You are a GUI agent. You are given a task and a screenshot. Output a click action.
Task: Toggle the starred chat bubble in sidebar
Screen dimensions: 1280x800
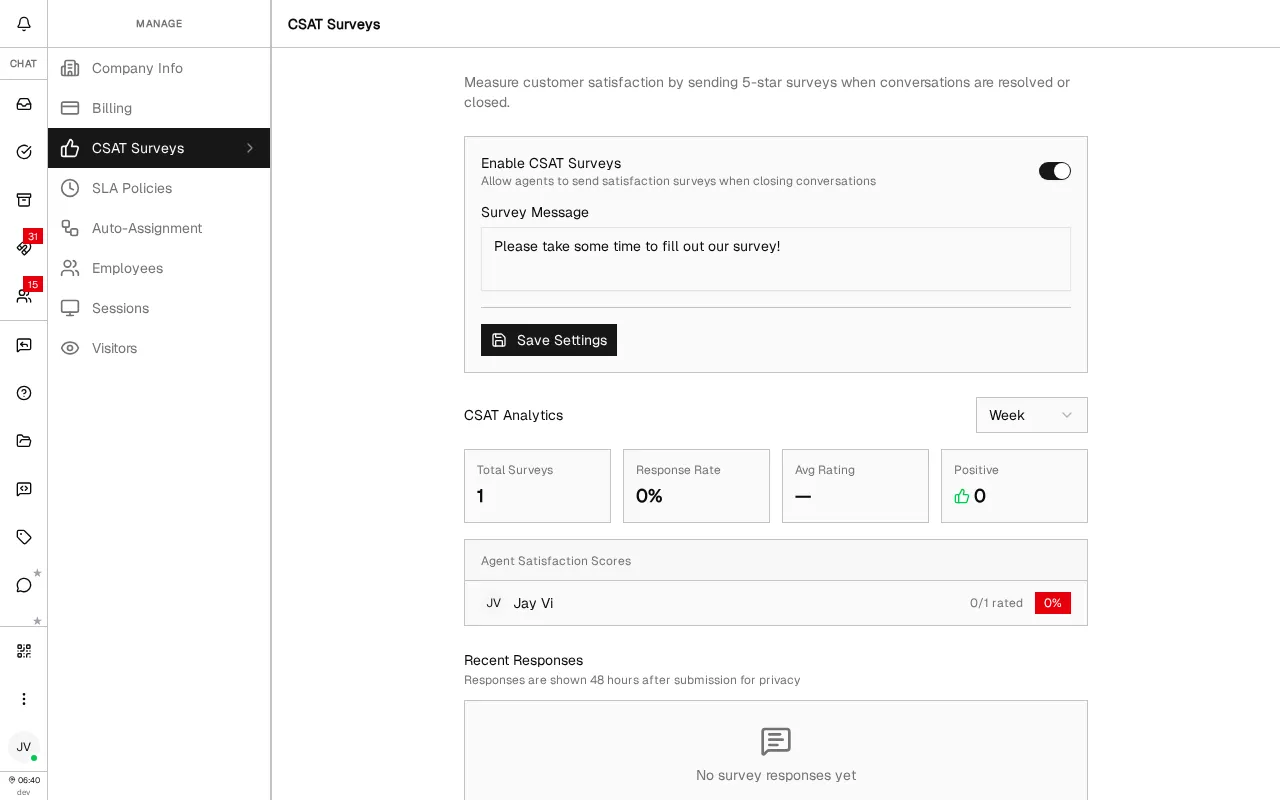(24, 584)
